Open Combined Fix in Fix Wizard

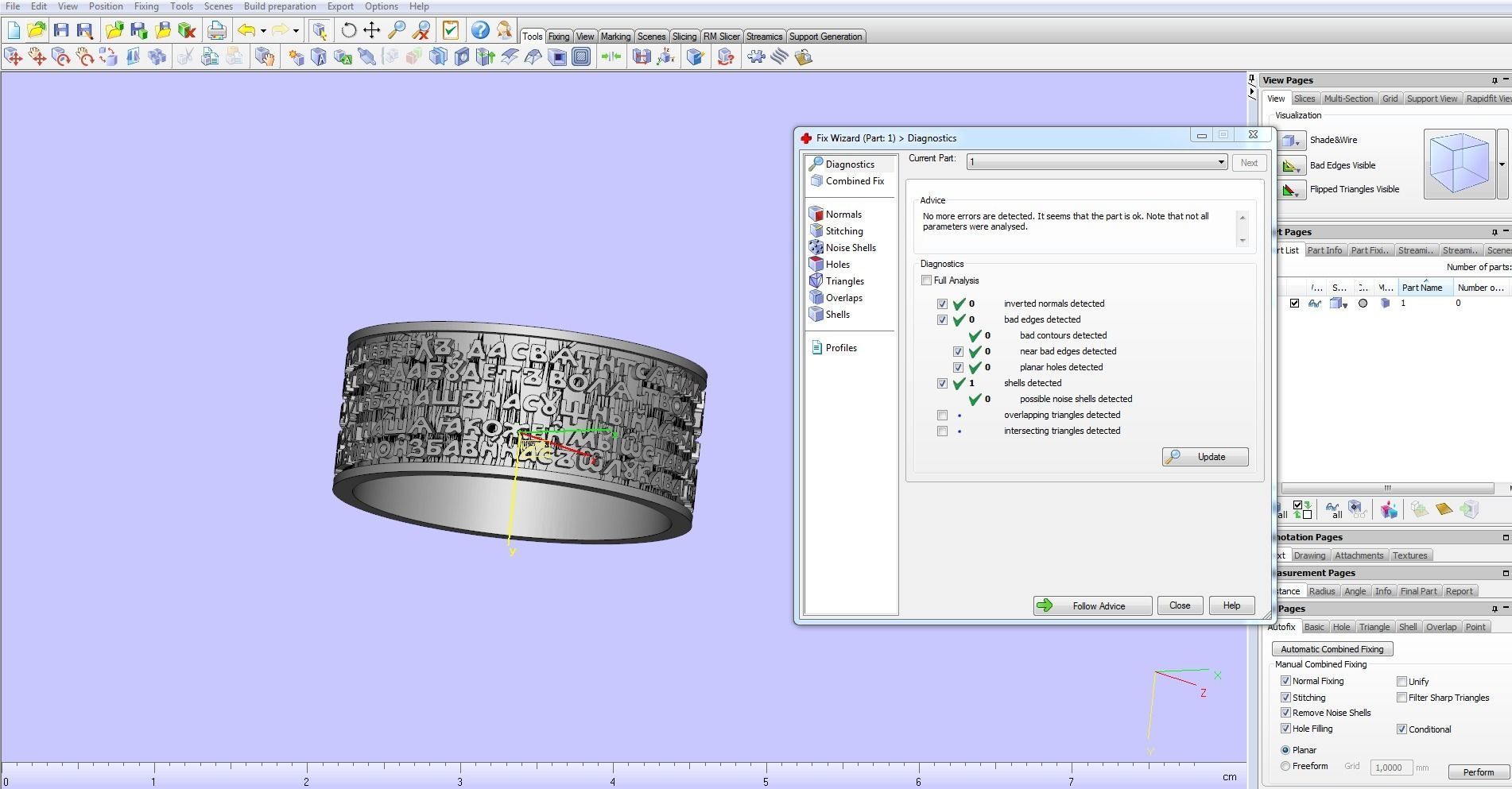pyautogui.click(x=855, y=181)
